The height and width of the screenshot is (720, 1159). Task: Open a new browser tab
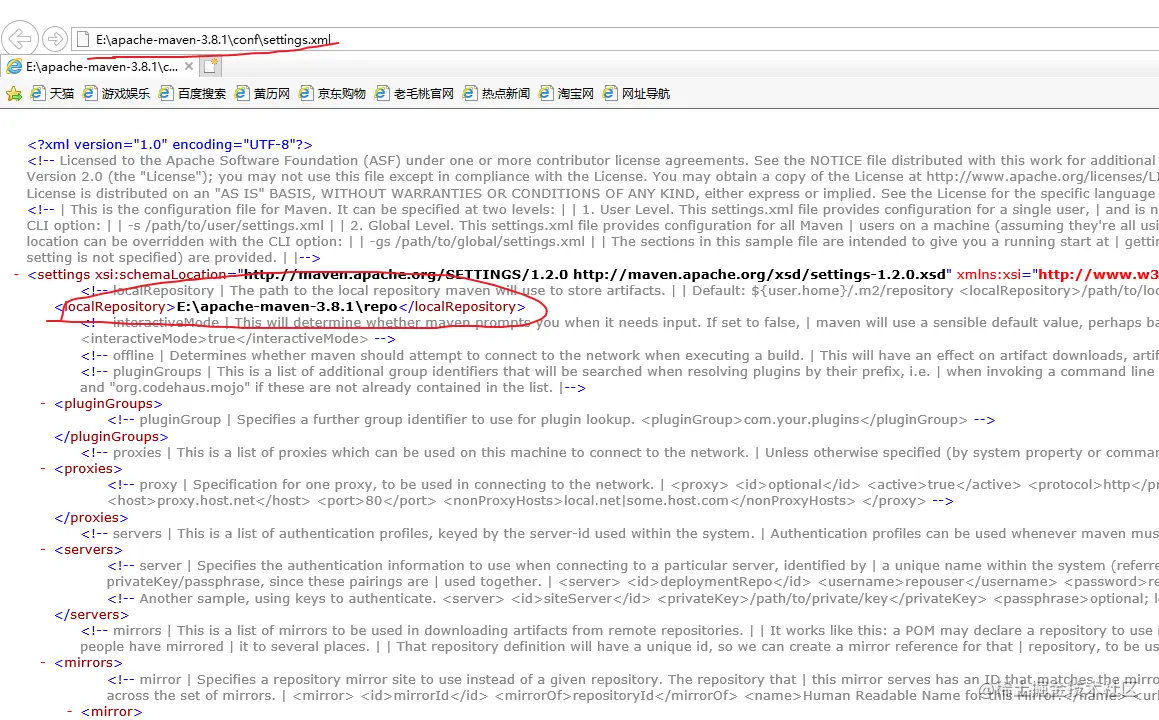210,64
